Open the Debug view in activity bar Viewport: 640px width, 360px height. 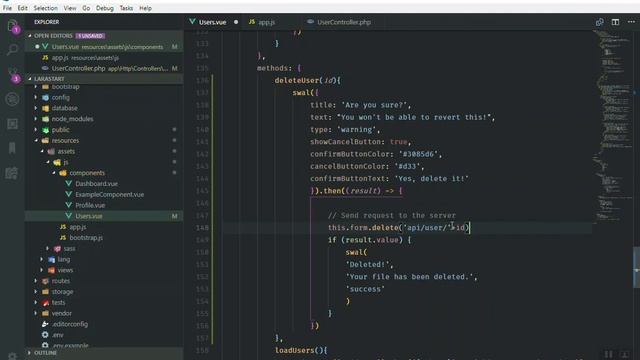(x=12, y=99)
